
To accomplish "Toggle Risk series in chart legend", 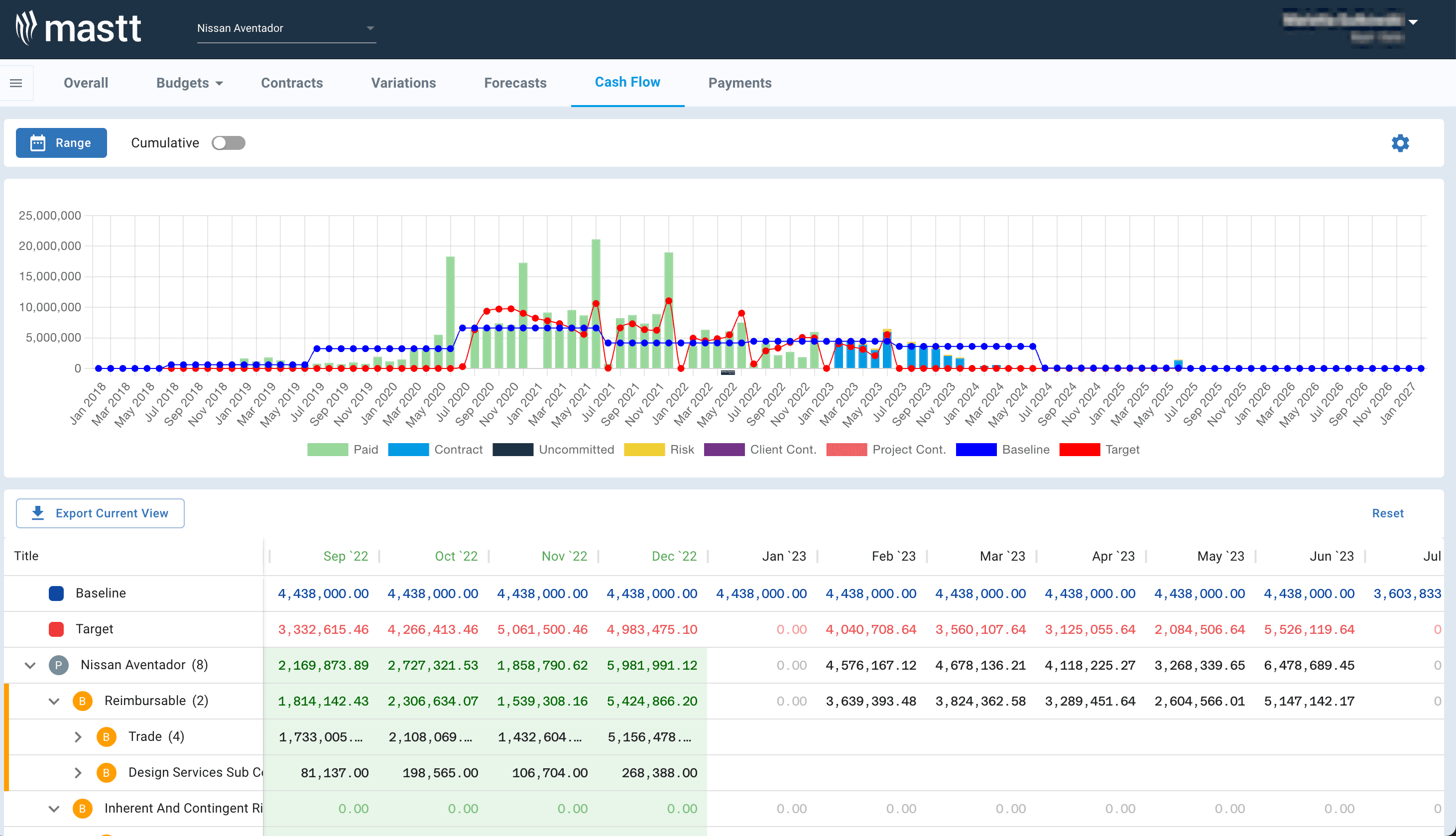I will 659,450.
